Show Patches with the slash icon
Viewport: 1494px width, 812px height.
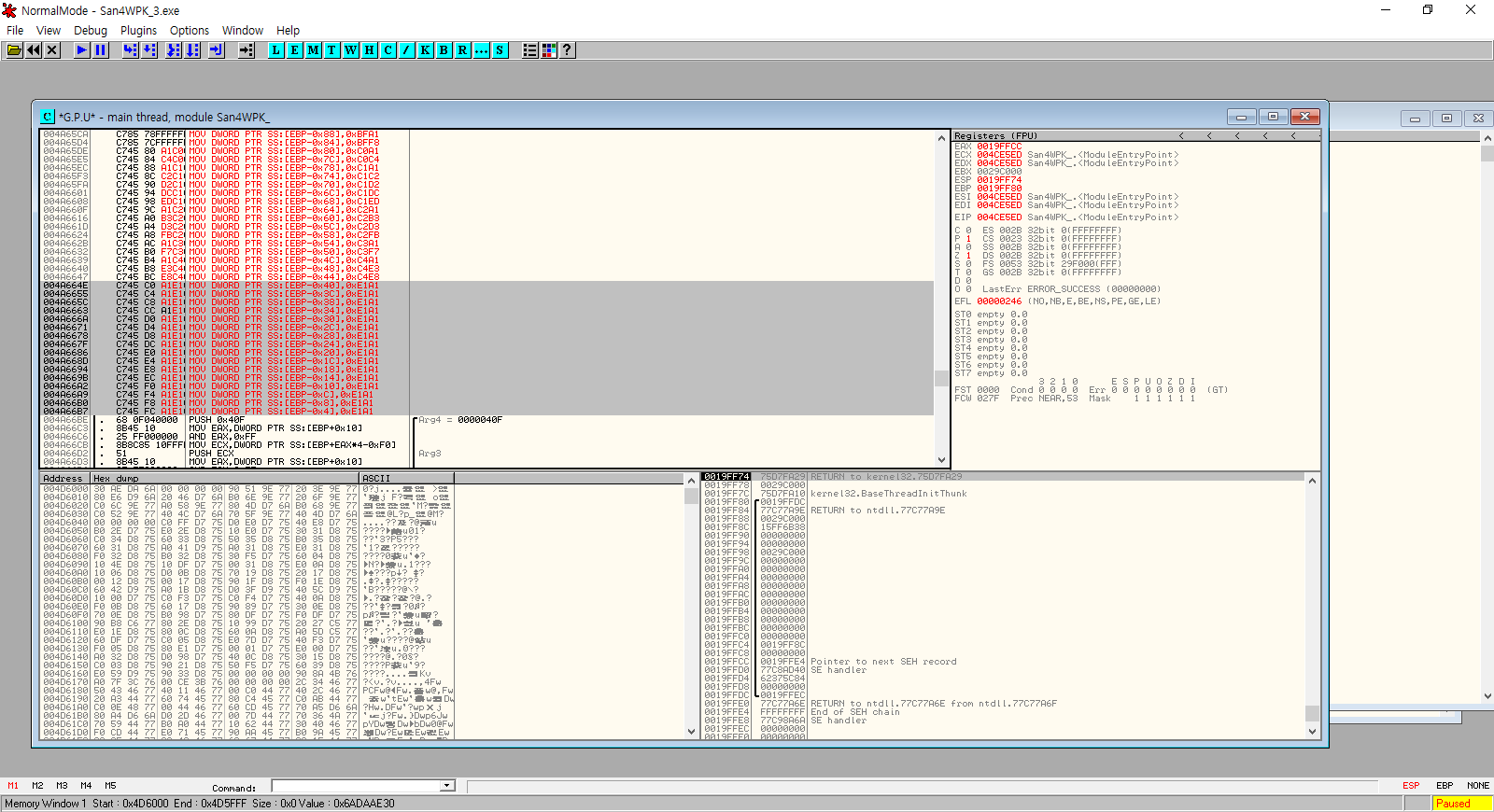tap(407, 50)
